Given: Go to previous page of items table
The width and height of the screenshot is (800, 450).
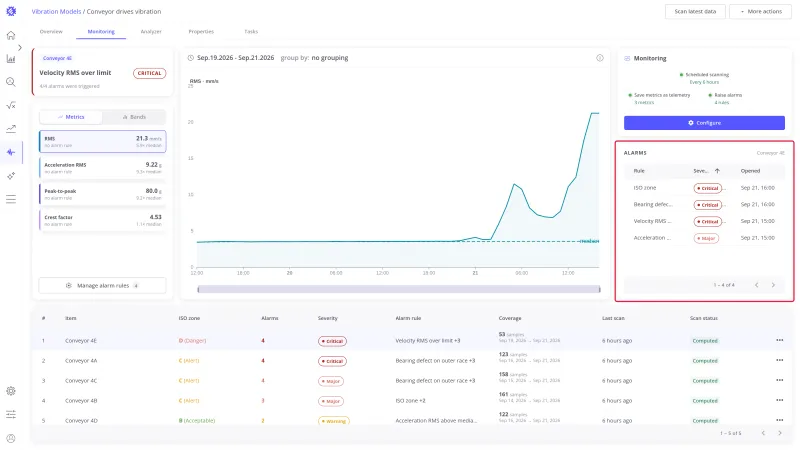Looking at the screenshot, I should click(763, 433).
